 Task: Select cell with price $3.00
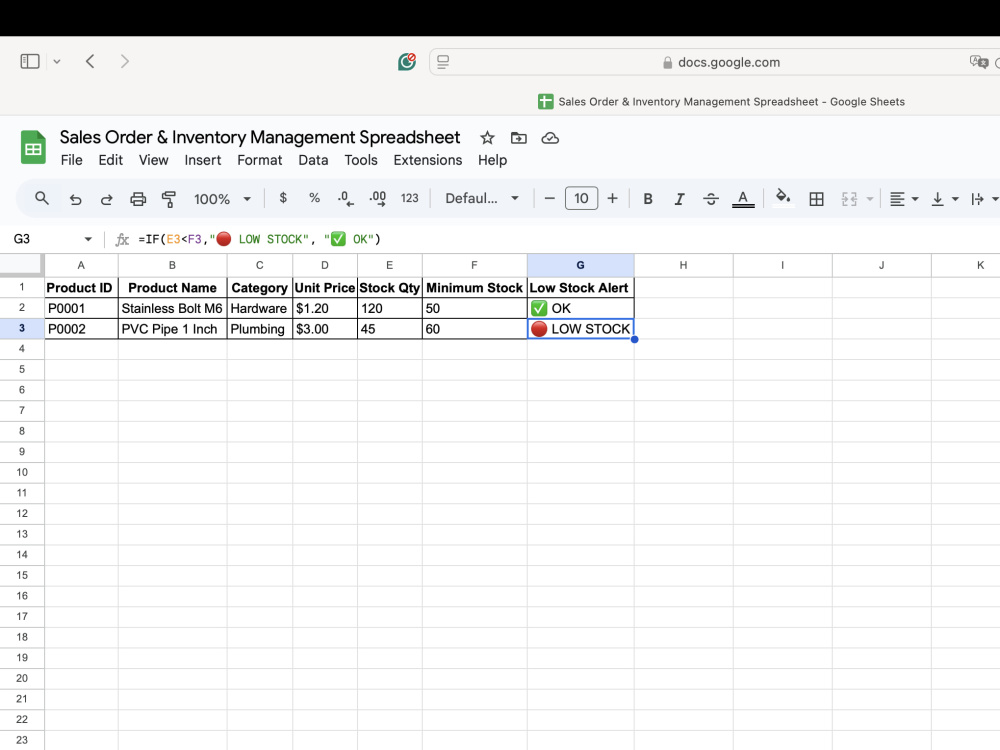325,328
